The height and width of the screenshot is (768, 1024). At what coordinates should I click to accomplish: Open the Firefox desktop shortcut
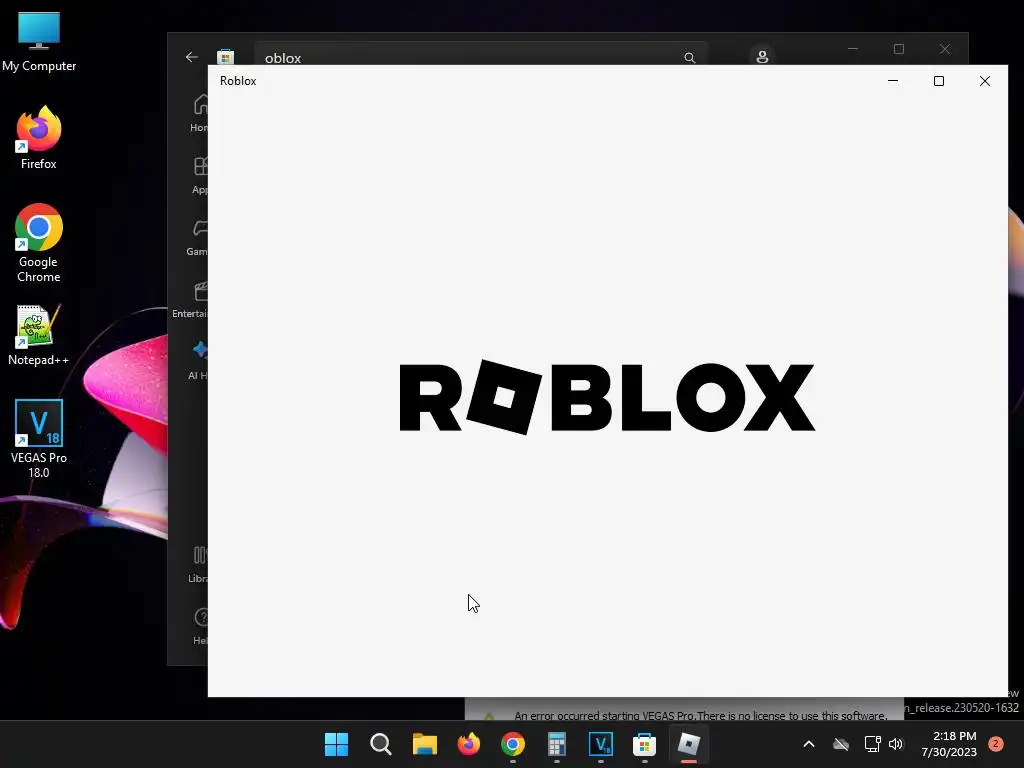click(39, 138)
